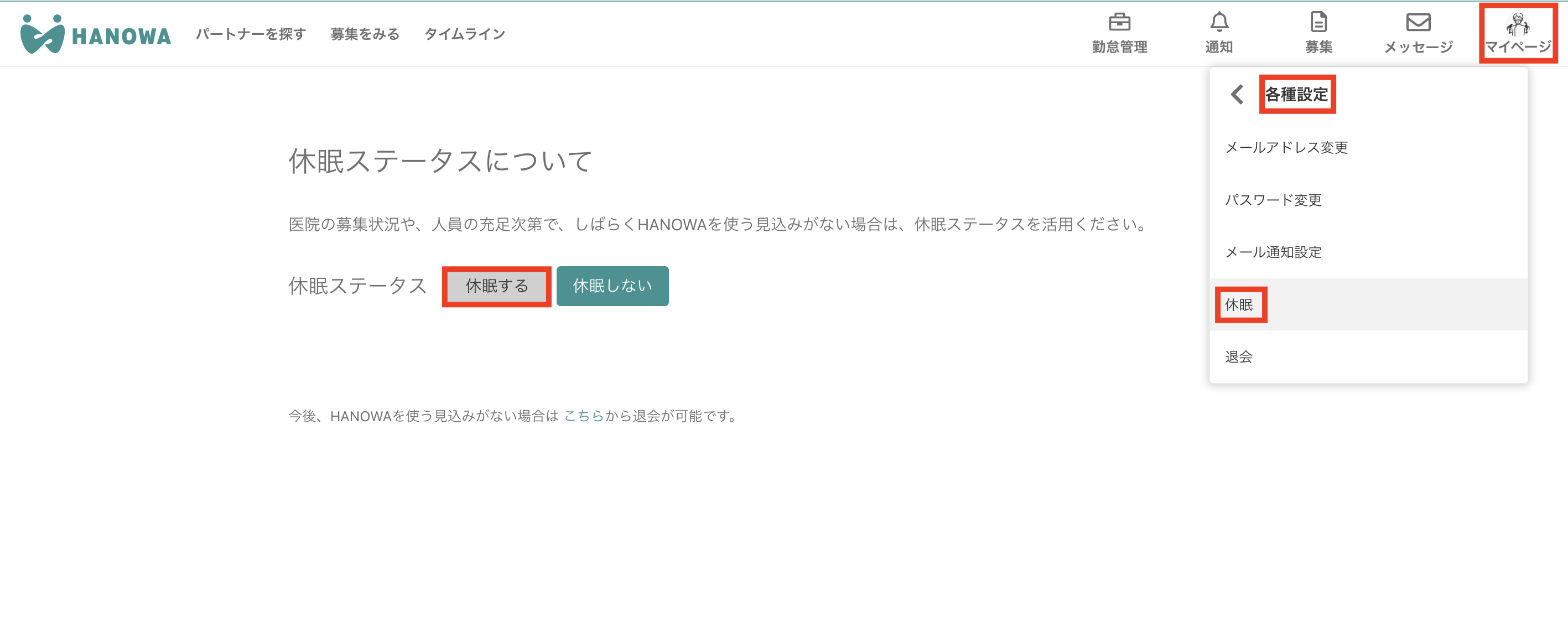The width and height of the screenshot is (1568, 621).
Task: Select メール通知設定 in settings menu
Action: [1273, 252]
